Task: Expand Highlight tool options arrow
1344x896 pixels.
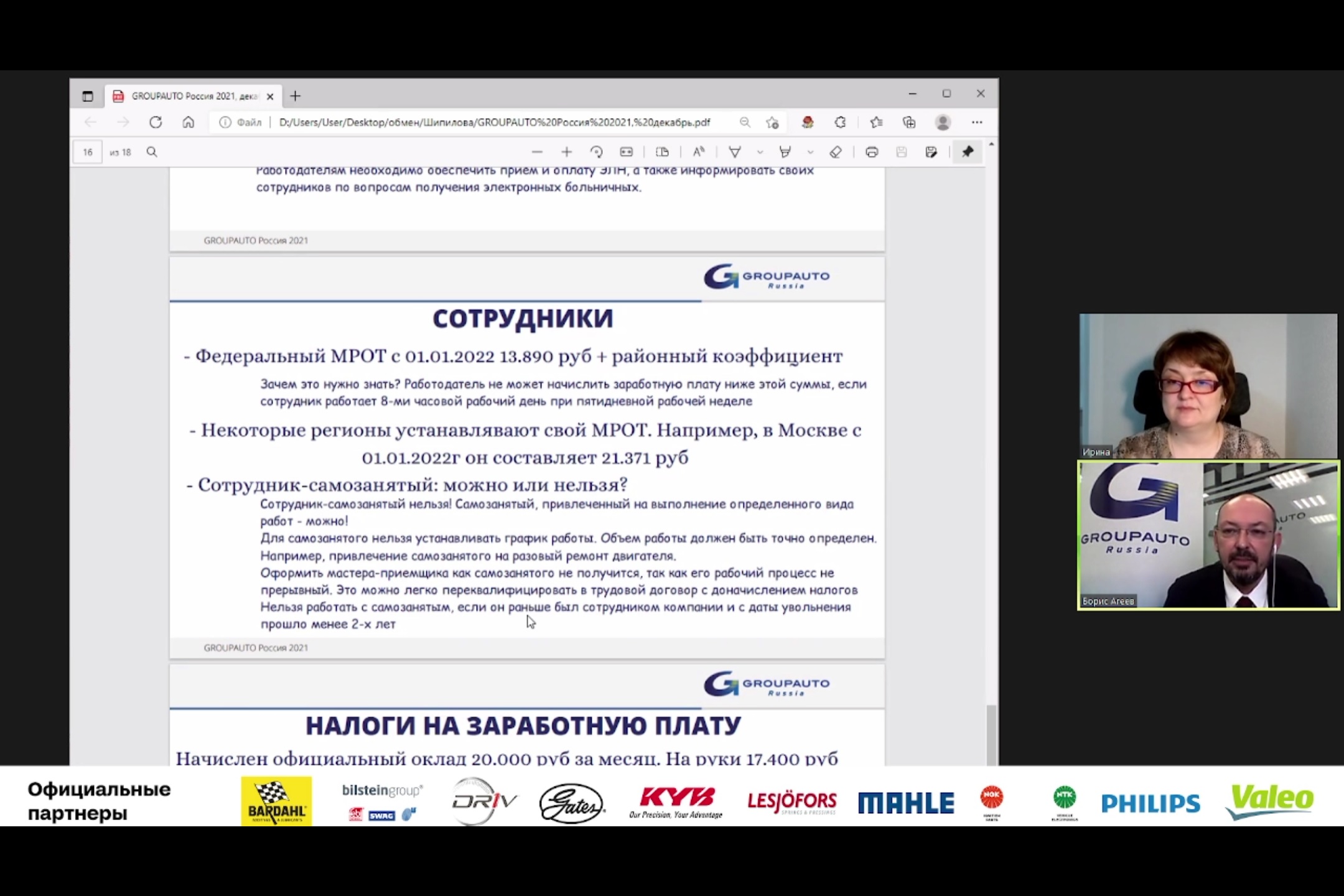Action: pyautogui.click(x=810, y=152)
